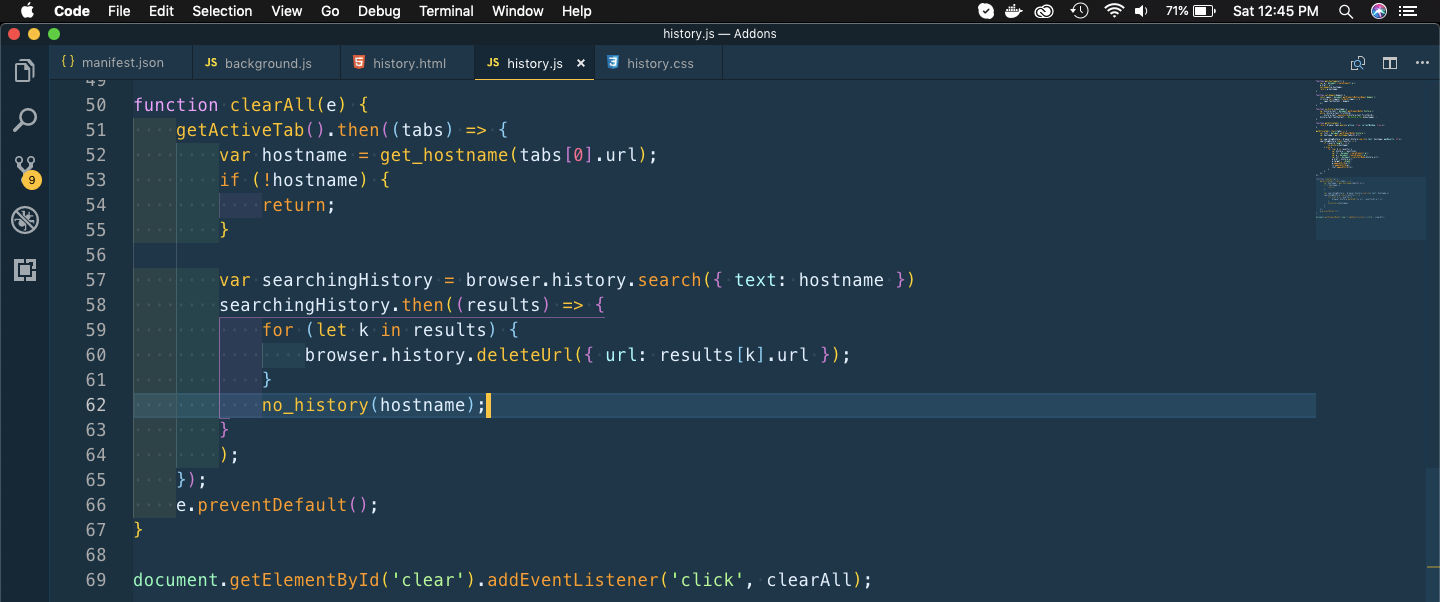Click the checkmark status icon in menu bar
The image size is (1440, 602).
pos(986,11)
